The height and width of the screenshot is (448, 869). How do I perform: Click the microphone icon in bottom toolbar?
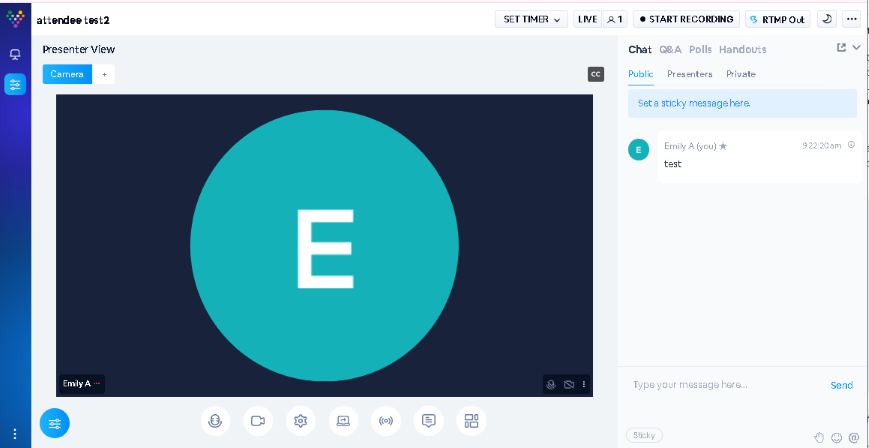(215, 421)
